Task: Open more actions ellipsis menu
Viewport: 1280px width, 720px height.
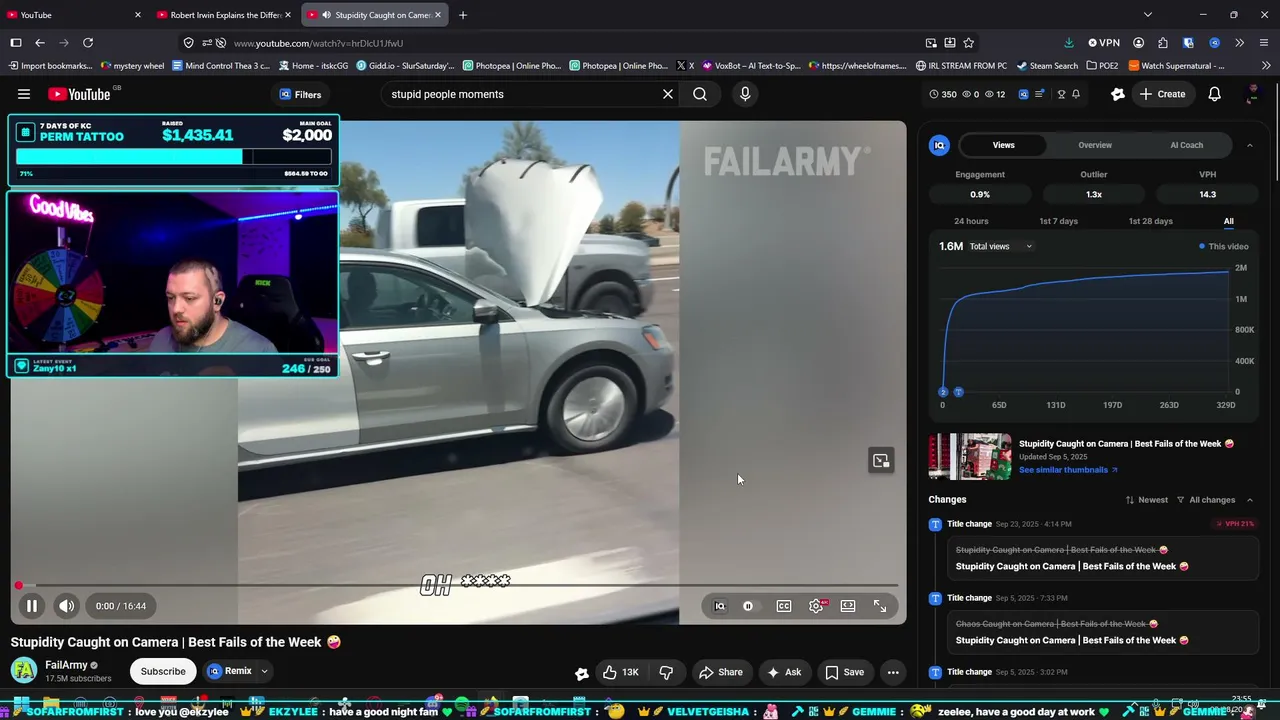Action: [893, 672]
